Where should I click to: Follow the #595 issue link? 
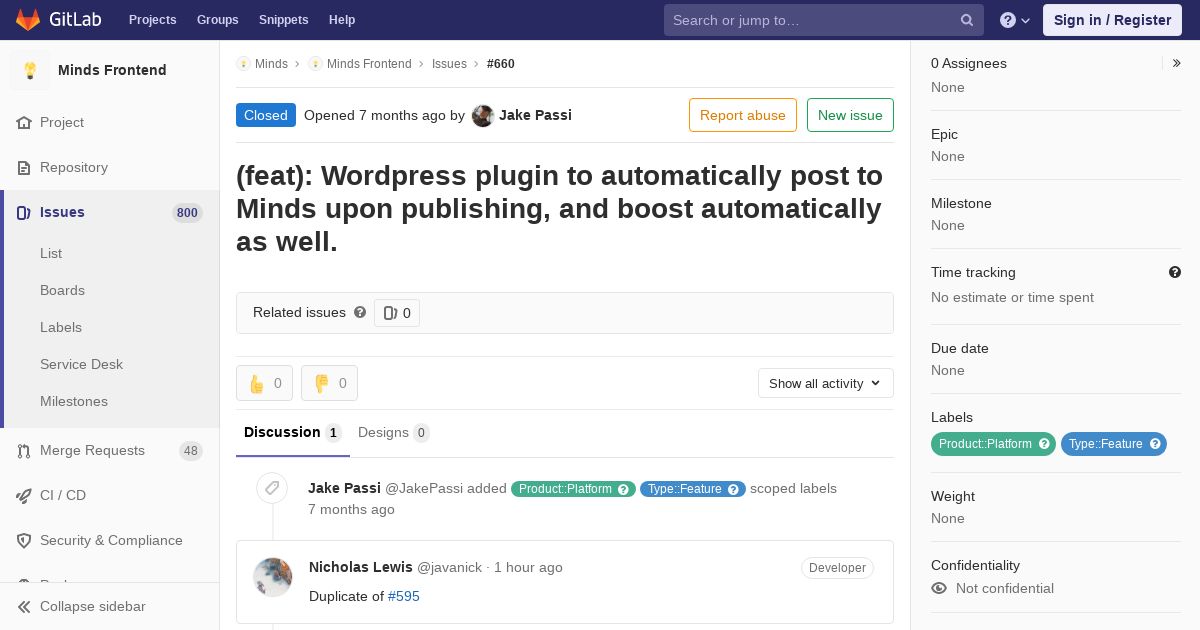[x=404, y=596]
